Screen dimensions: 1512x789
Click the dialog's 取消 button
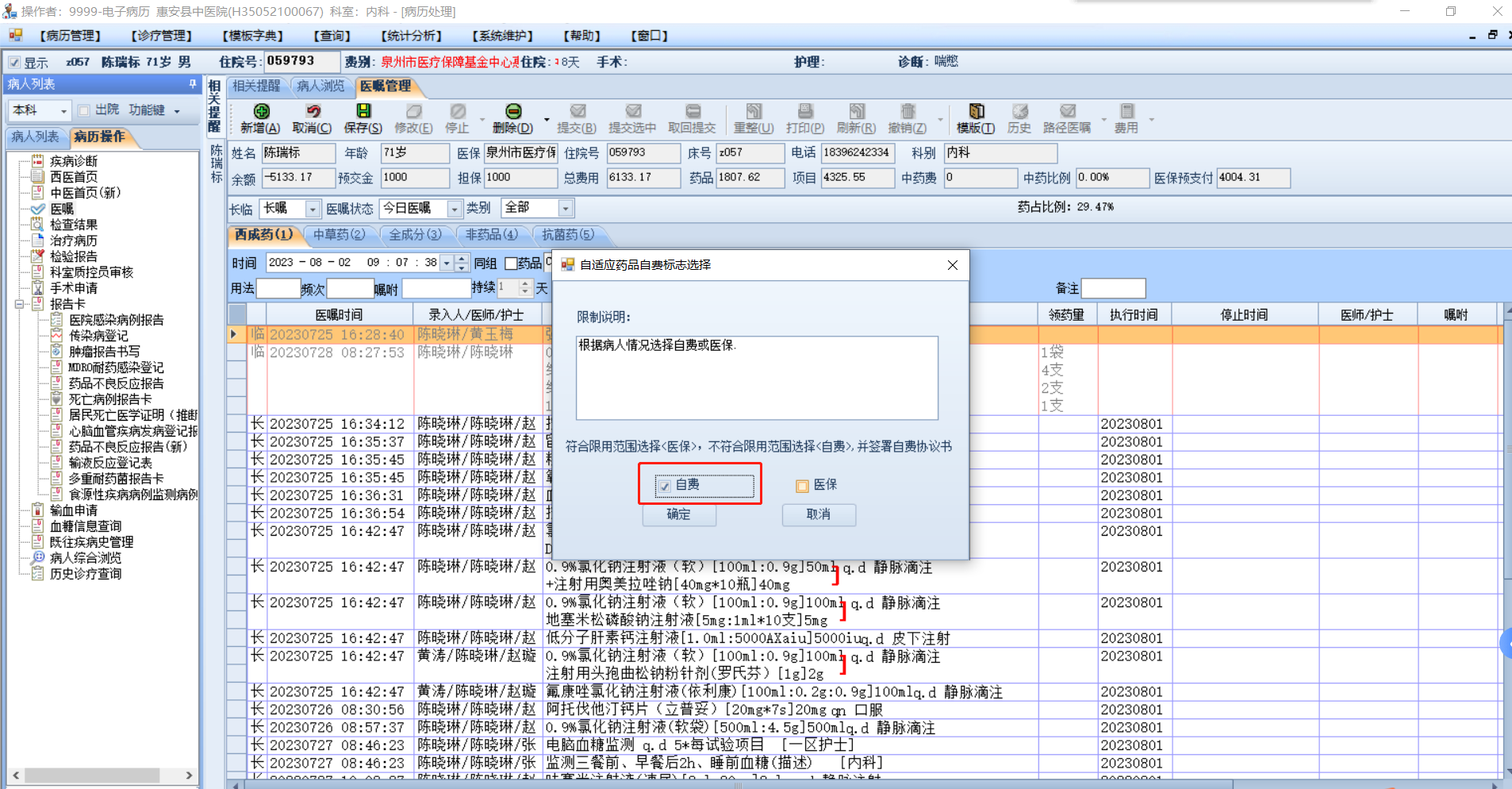click(819, 514)
